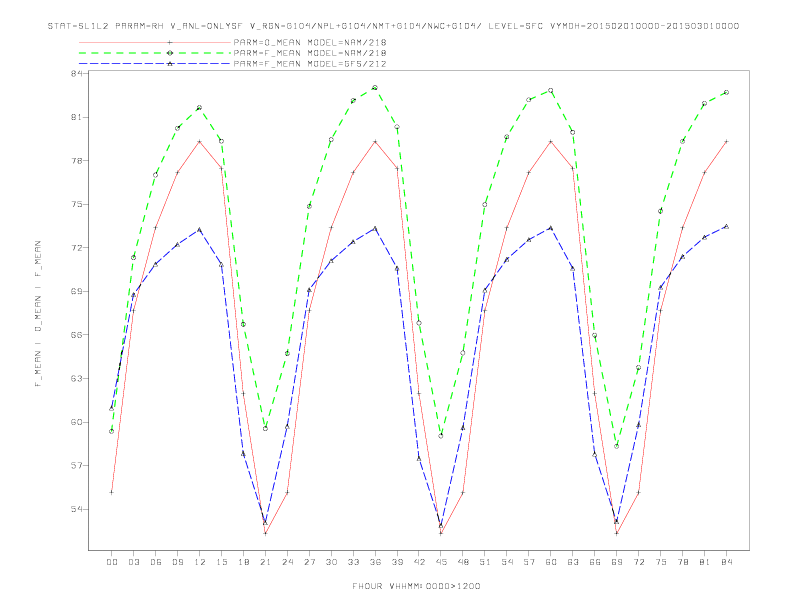Click x-axis forecast hour label 24

click(x=287, y=562)
